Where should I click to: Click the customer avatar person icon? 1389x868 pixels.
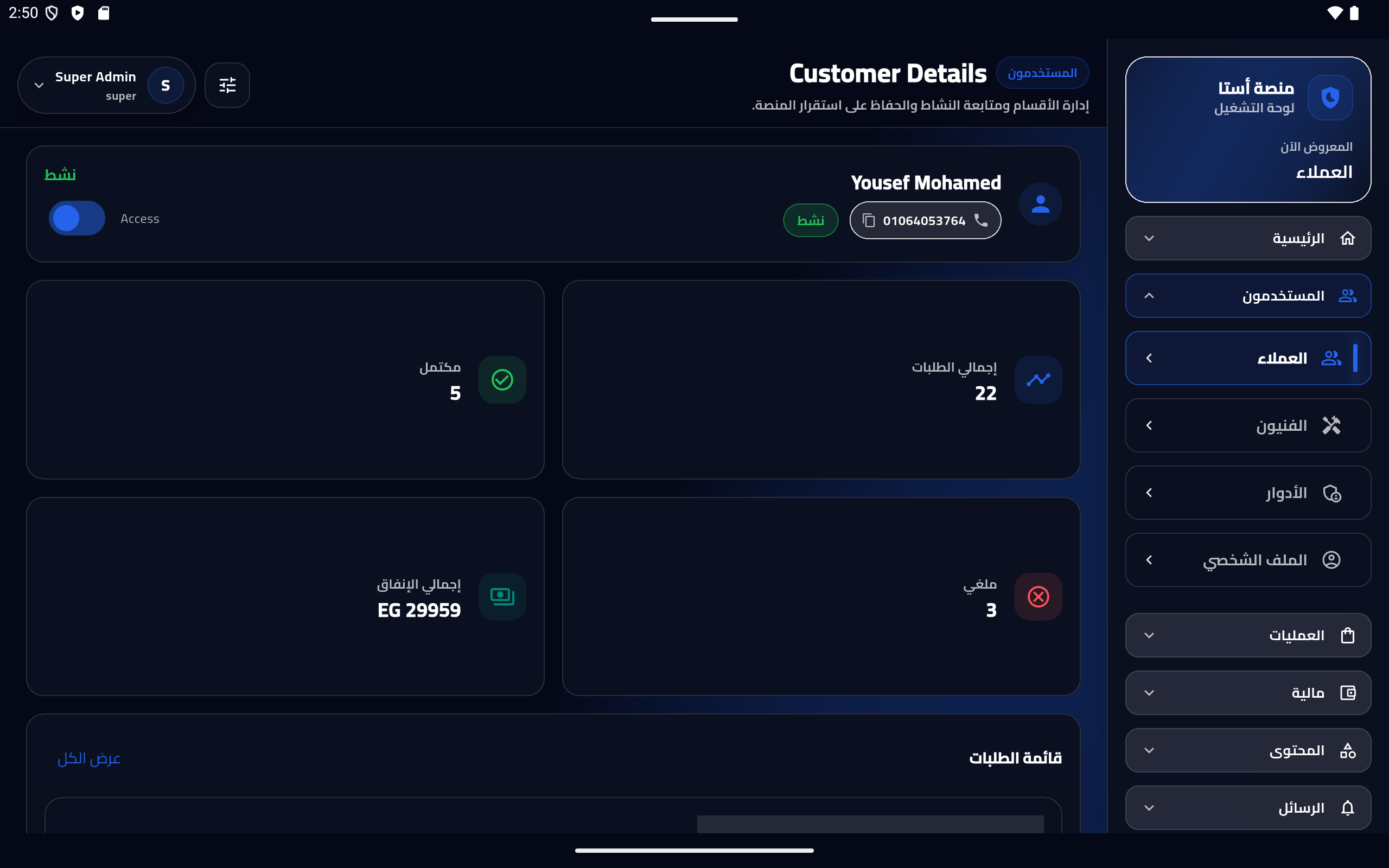[x=1040, y=204]
